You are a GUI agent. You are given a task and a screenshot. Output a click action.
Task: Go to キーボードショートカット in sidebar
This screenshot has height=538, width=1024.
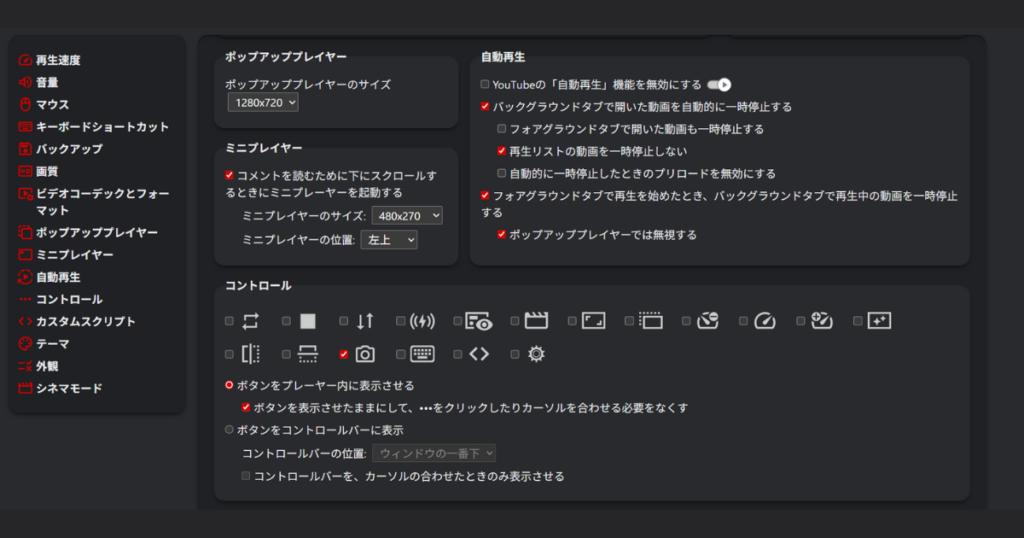click(102, 127)
